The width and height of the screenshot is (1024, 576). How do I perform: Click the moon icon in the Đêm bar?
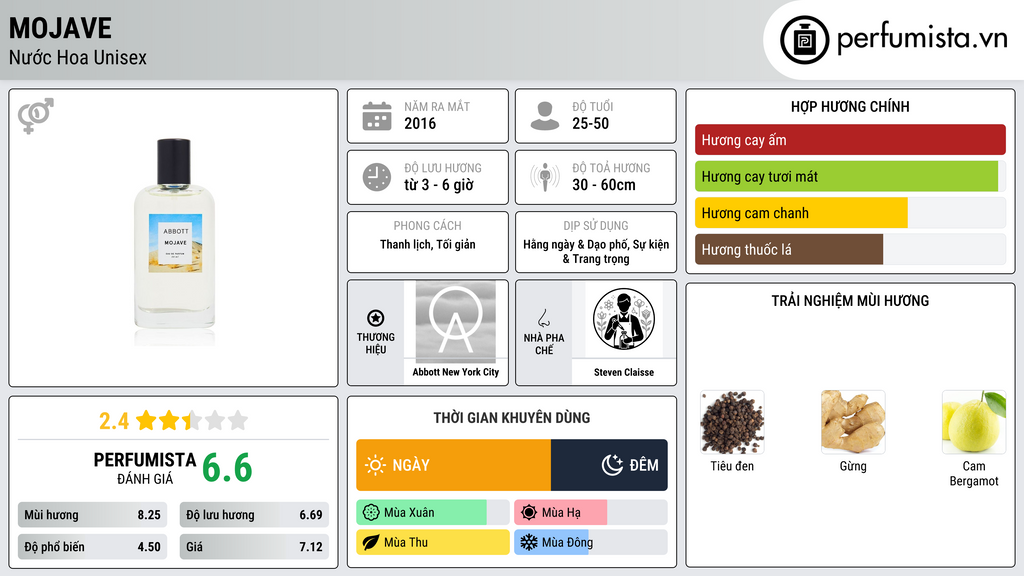(x=612, y=465)
